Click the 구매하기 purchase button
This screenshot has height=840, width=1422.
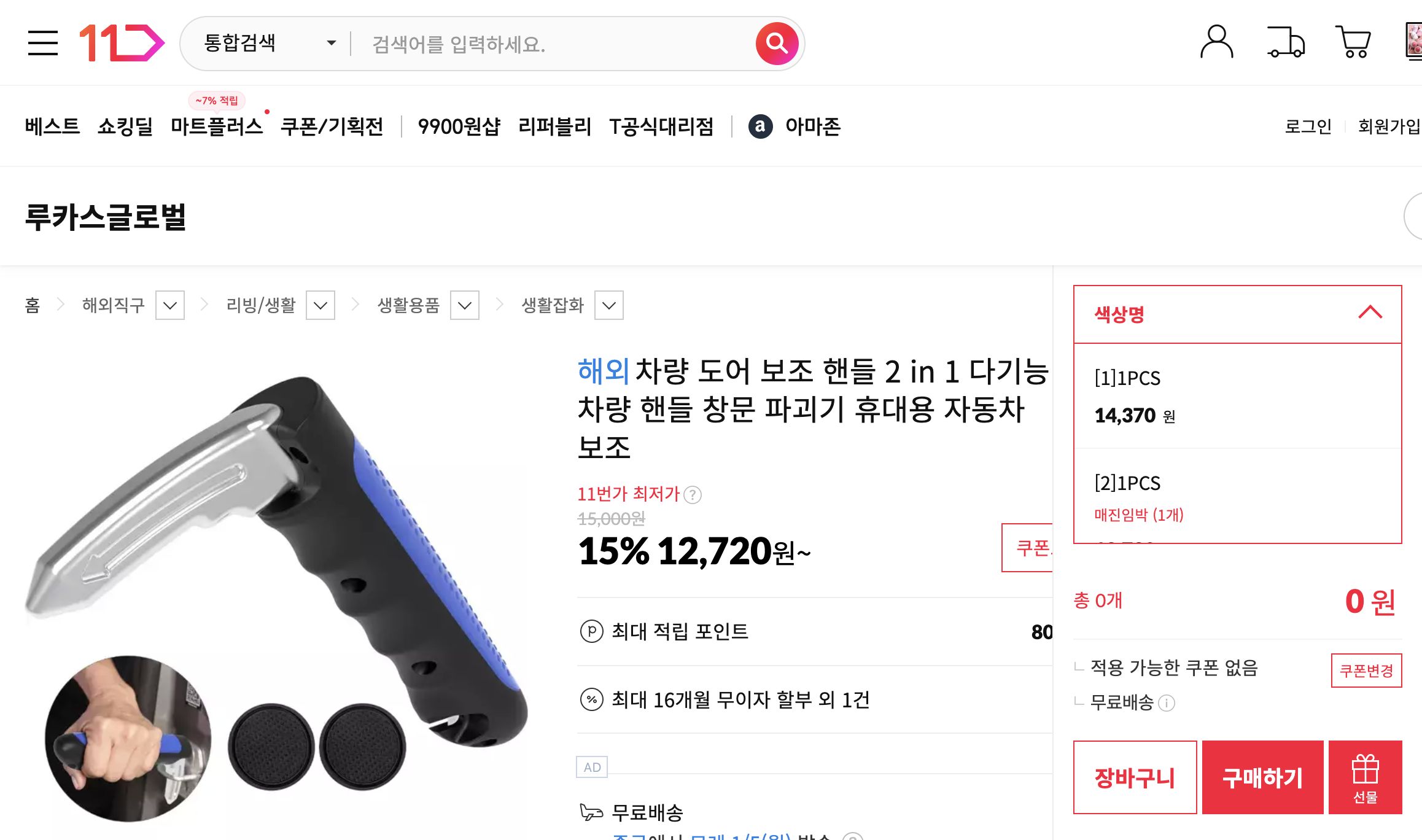[x=1262, y=777]
